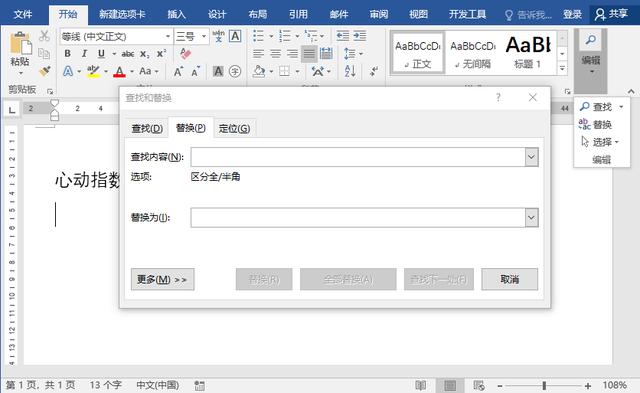Click 替换 in the Editing panel

pos(595,124)
